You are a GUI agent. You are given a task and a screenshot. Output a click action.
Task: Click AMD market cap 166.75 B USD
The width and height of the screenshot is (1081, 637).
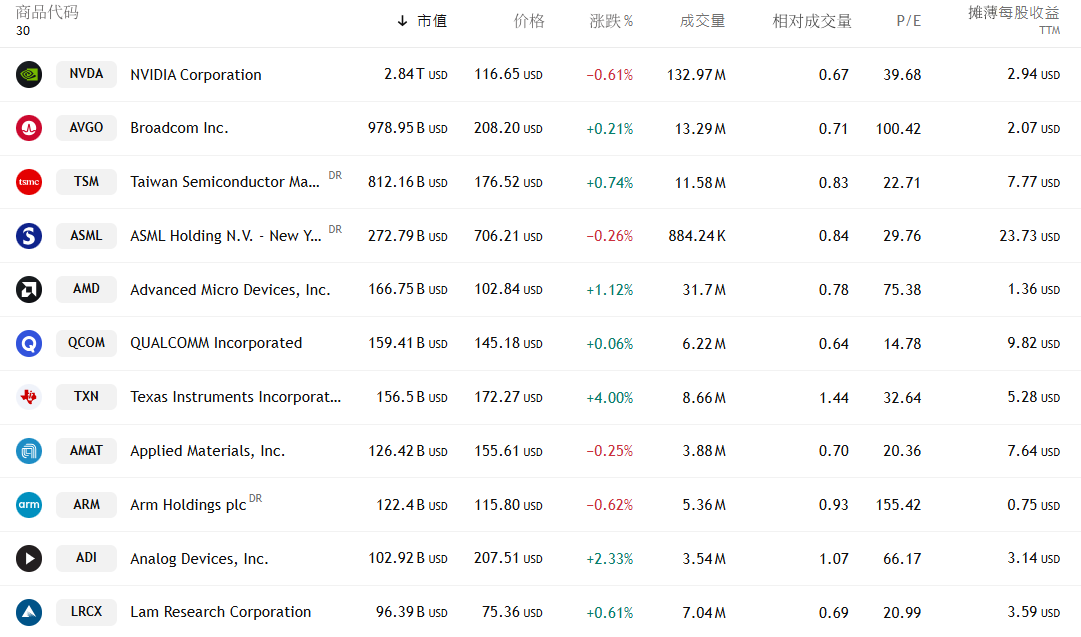[x=408, y=290]
